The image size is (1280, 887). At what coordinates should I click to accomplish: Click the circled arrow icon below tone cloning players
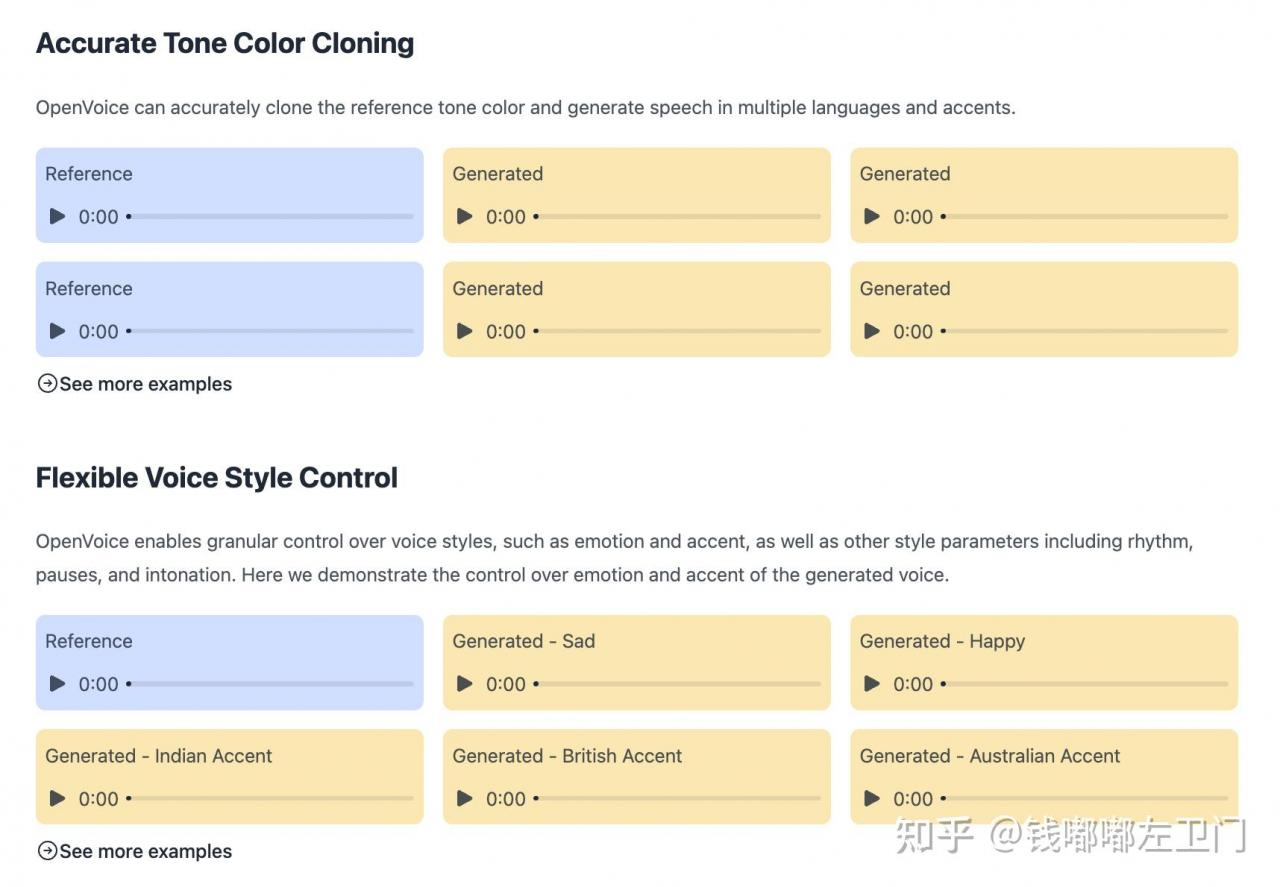[x=47, y=383]
